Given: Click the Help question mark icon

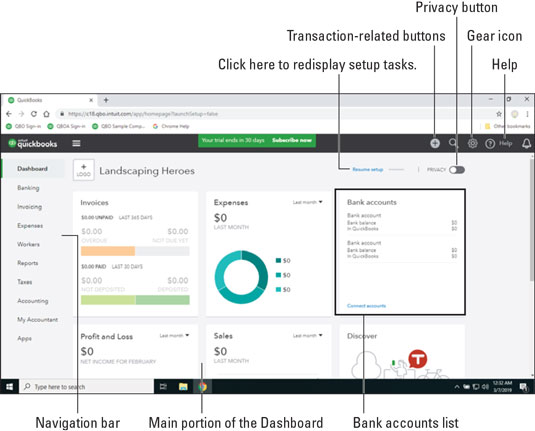Looking at the screenshot, I should pyautogui.click(x=490, y=144).
